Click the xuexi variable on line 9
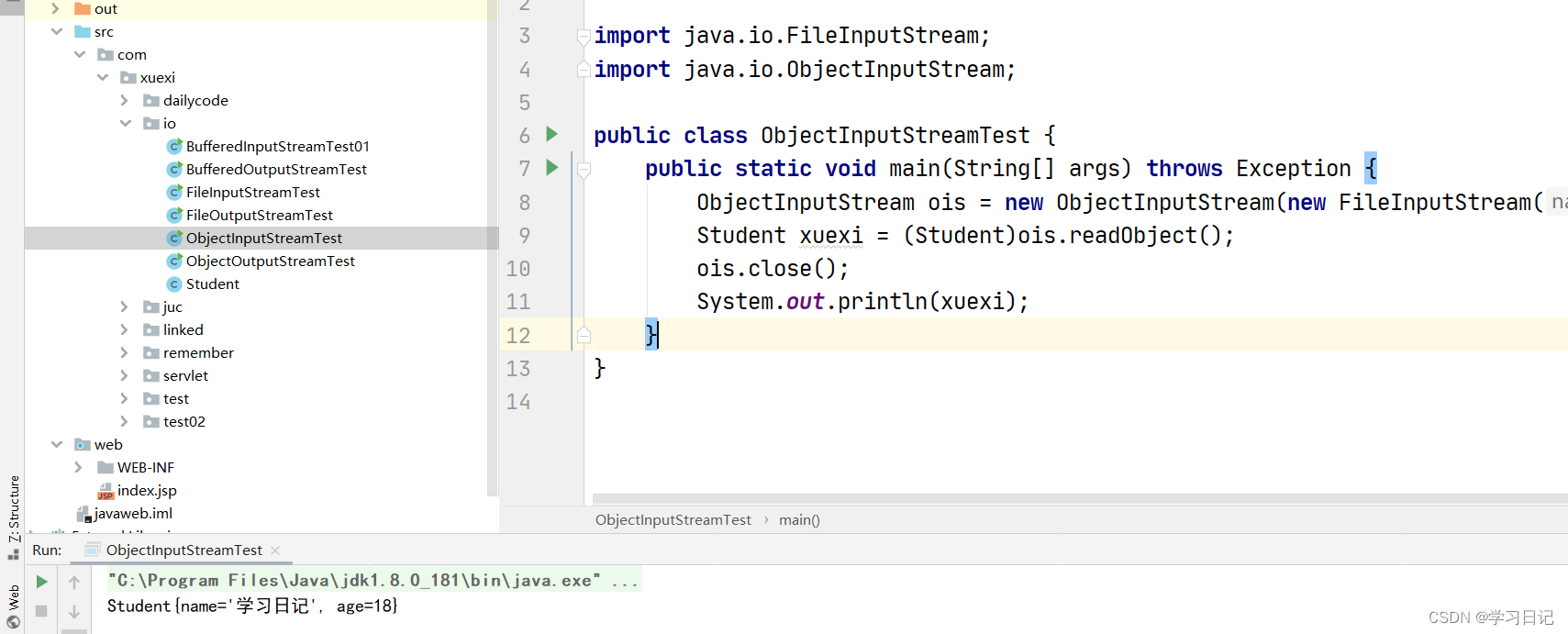This screenshot has height=634, width=1568. [831, 235]
